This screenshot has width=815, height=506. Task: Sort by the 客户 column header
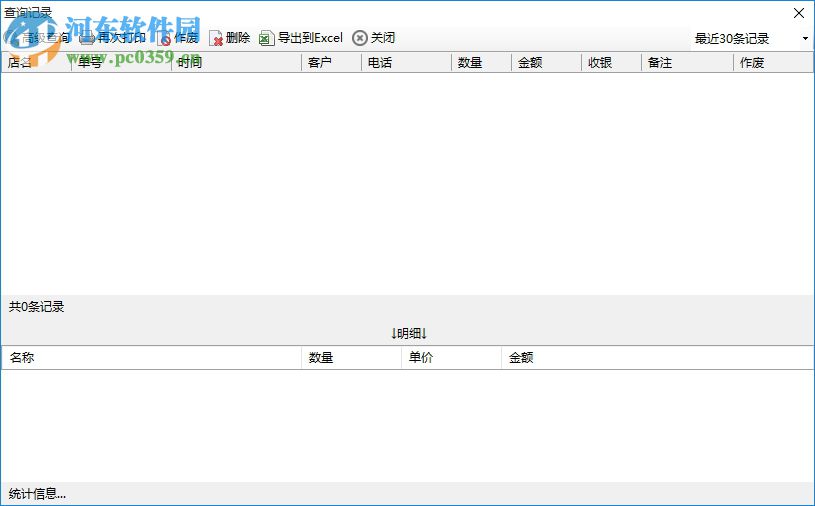click(x=331, y=62)
